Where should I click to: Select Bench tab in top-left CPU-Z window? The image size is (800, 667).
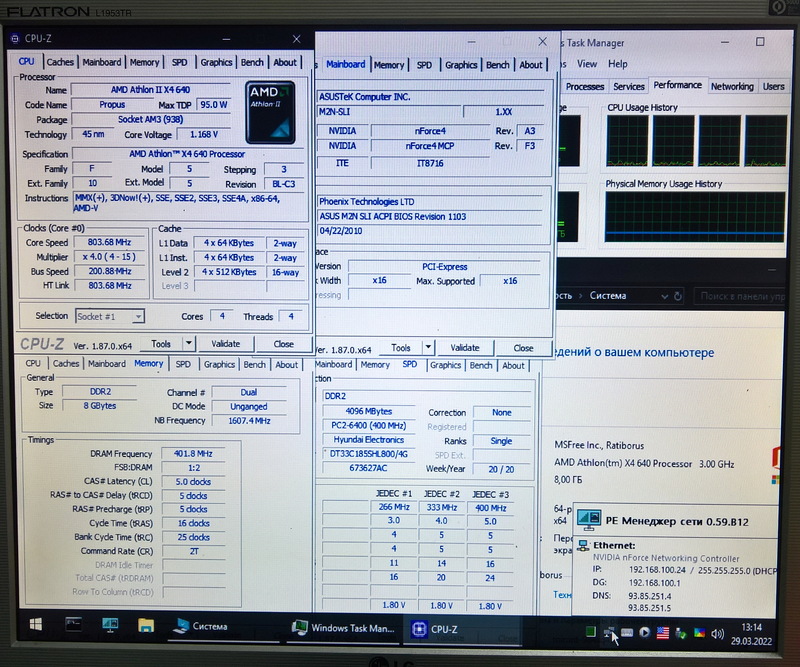click(x=252, y=62)
